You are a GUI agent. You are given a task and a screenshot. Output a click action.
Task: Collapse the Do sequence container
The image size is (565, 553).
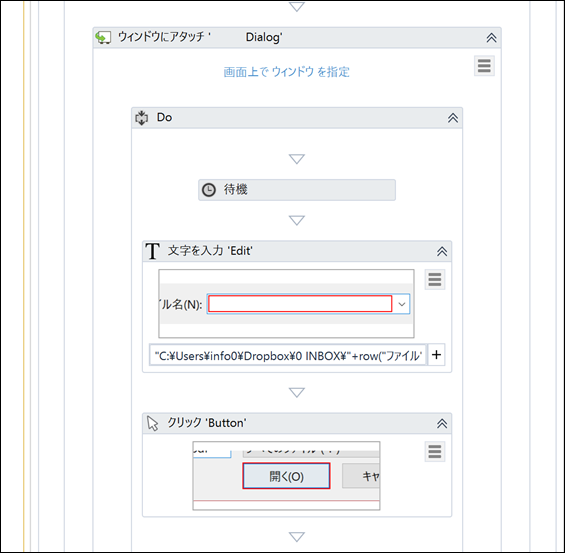pyautogui.click(x=453, y=118)
